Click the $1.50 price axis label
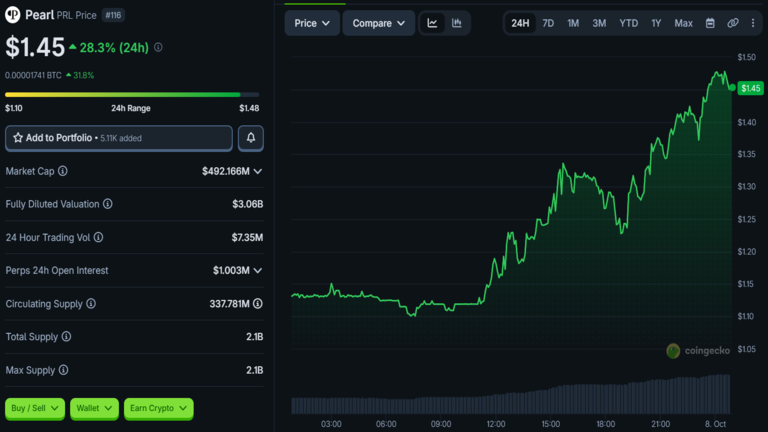Viewport: 768px width, 432px height. coord(746,57)
